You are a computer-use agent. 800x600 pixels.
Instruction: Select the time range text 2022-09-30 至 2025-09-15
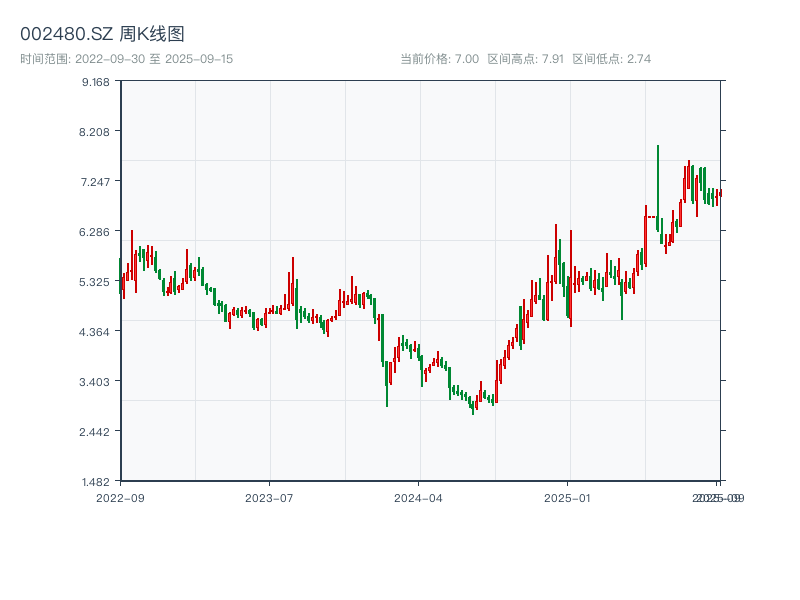154,59
